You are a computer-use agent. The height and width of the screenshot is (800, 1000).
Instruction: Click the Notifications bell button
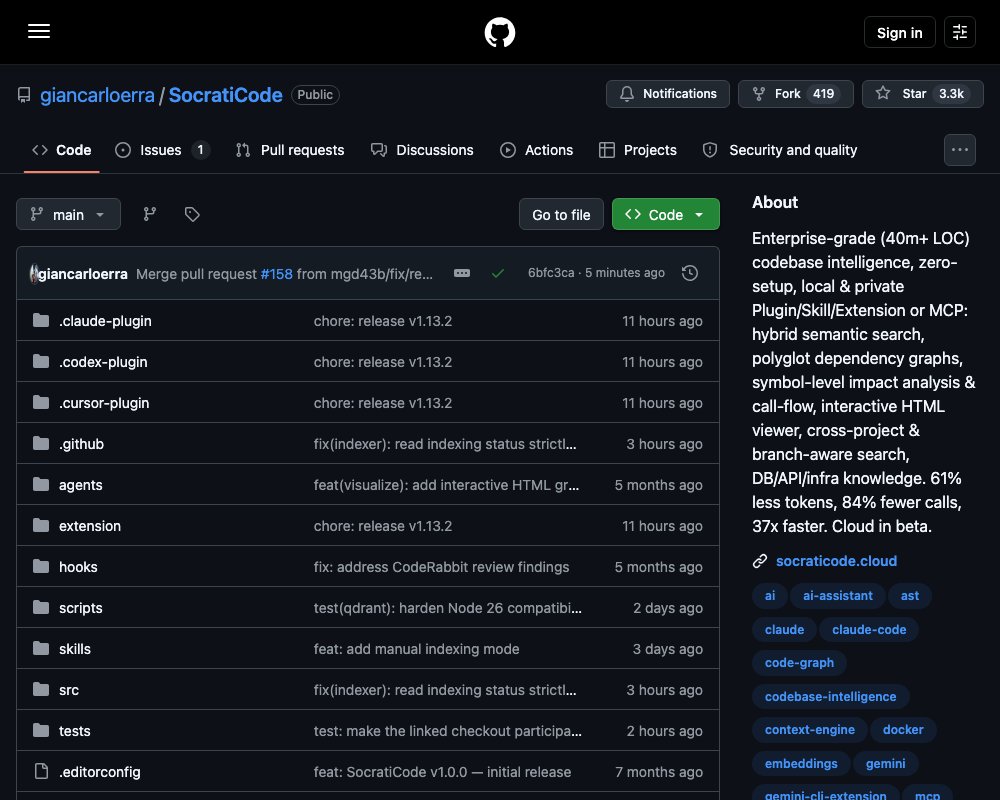pos(668,94)
